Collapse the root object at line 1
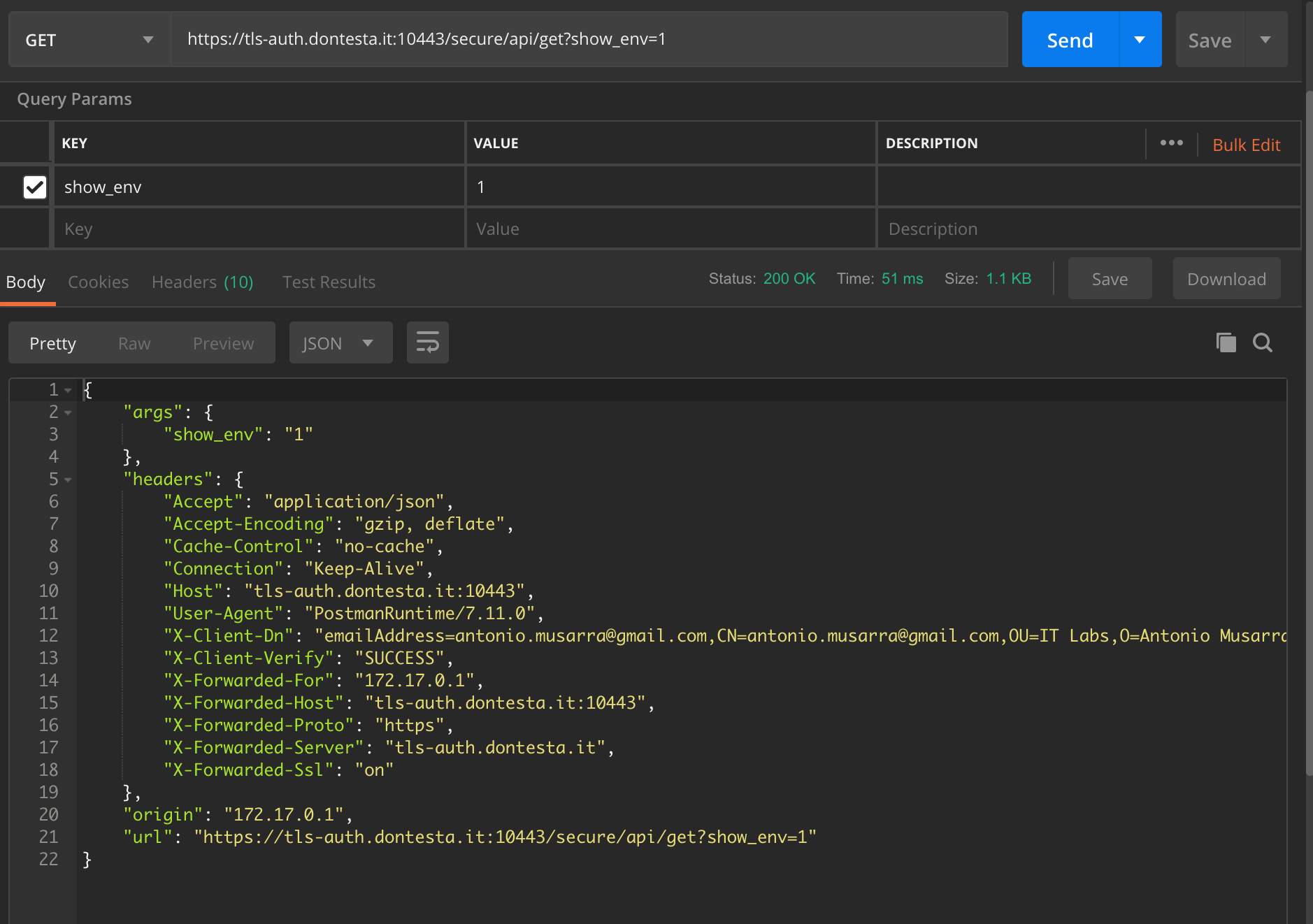The width and height of the screenshot is (1313, 924). point(68,390)
